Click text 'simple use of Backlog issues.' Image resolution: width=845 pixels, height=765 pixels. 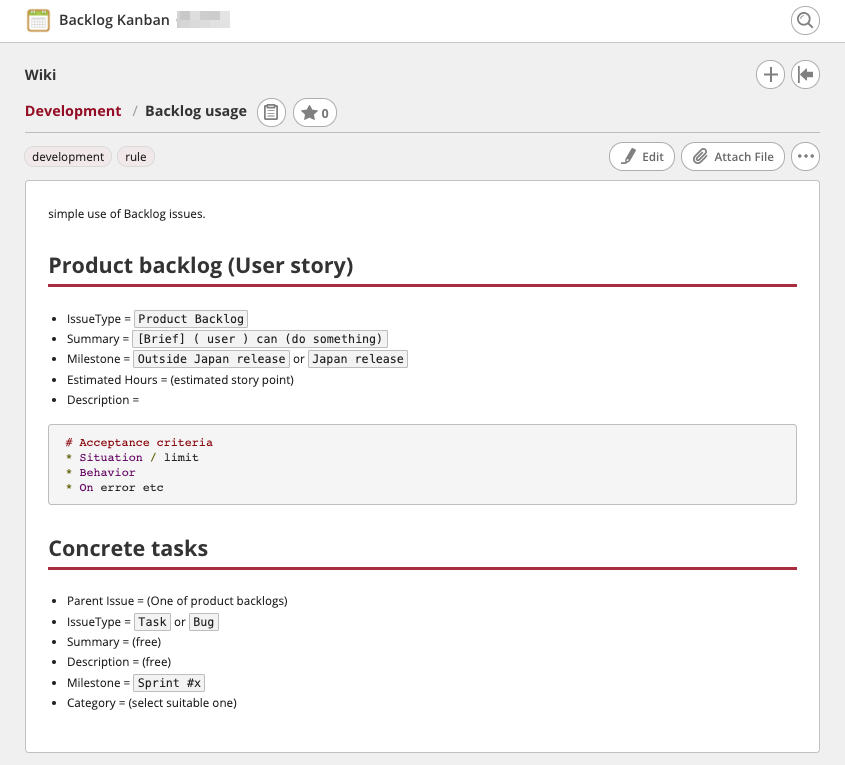127,214
